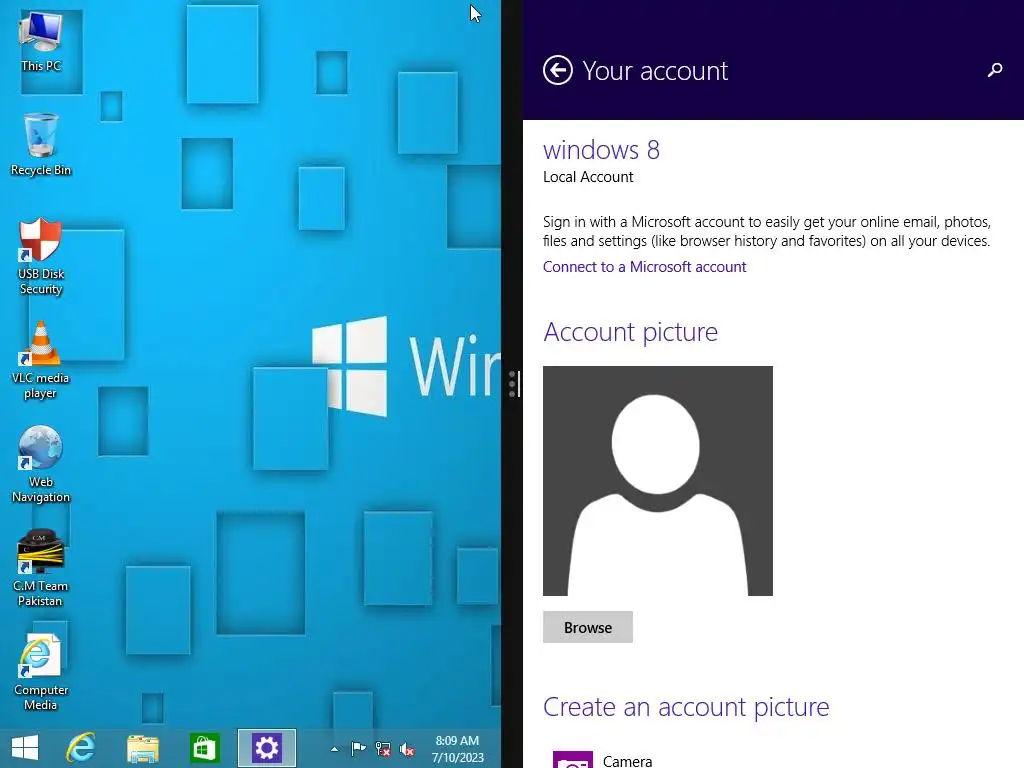Click the Browse button for account picture
The height and width of the screenshot is (768, 1024).
[587, 627]
